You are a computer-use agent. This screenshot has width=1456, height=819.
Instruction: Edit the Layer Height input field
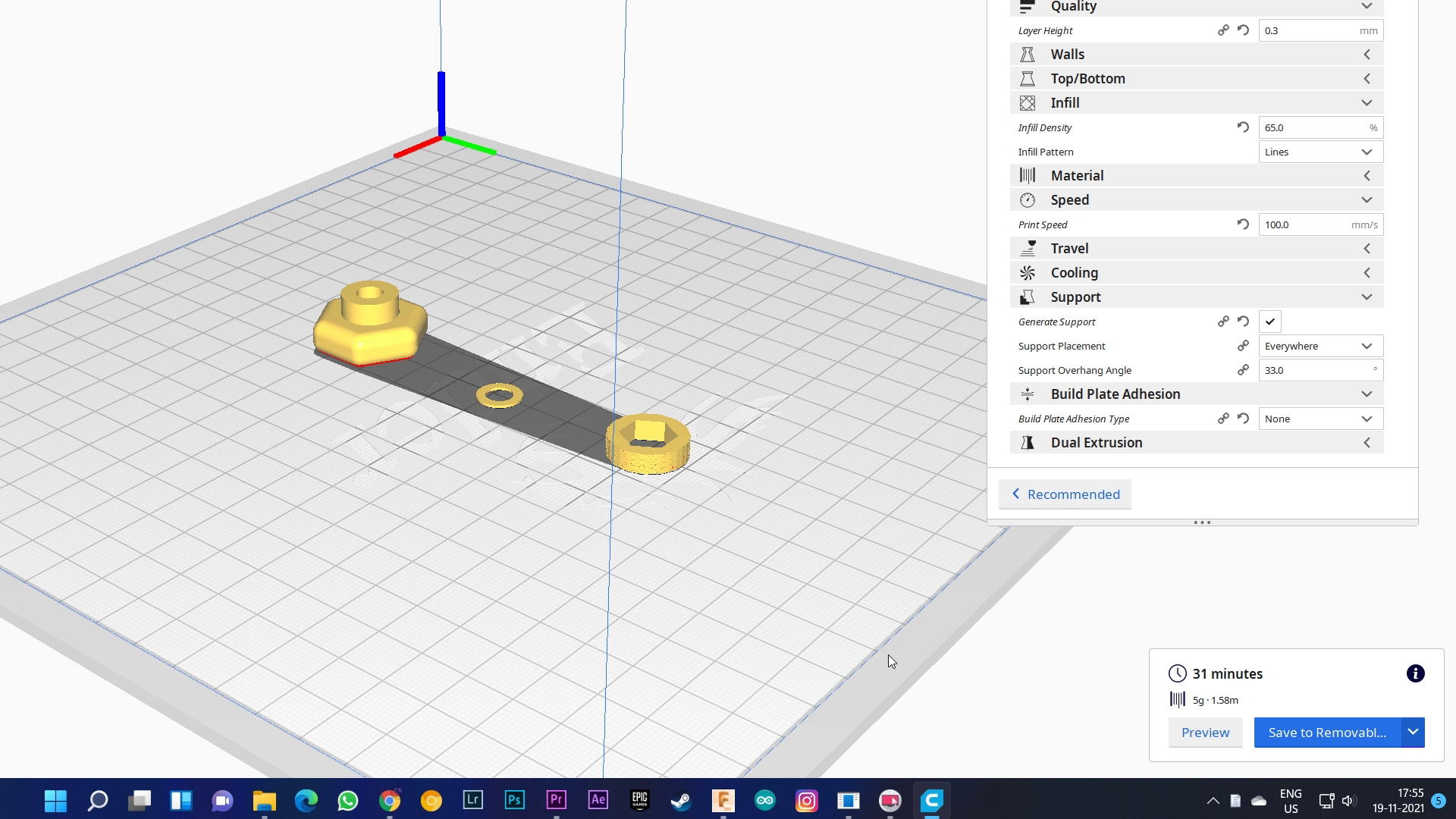[1320, 30]
